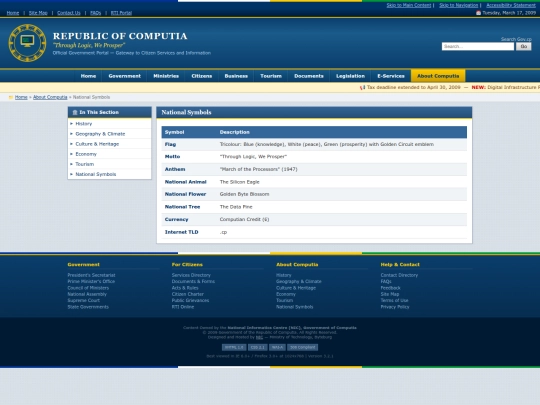The height and width of the screenshot is (405, 540).
Task: Click the building icon in the In This Section header
Action: (75, 112)
